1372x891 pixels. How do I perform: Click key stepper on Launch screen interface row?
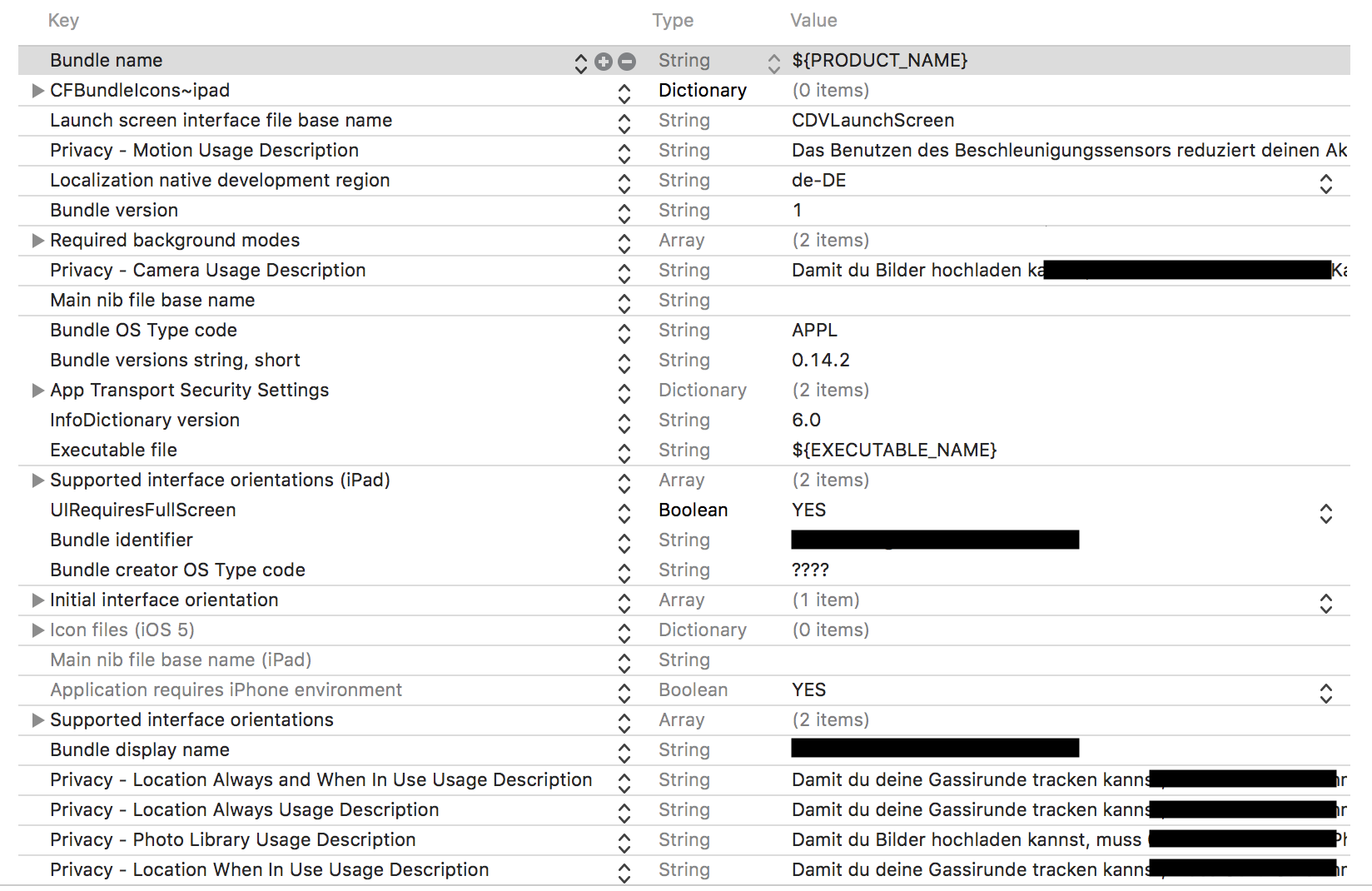(624, 123)
